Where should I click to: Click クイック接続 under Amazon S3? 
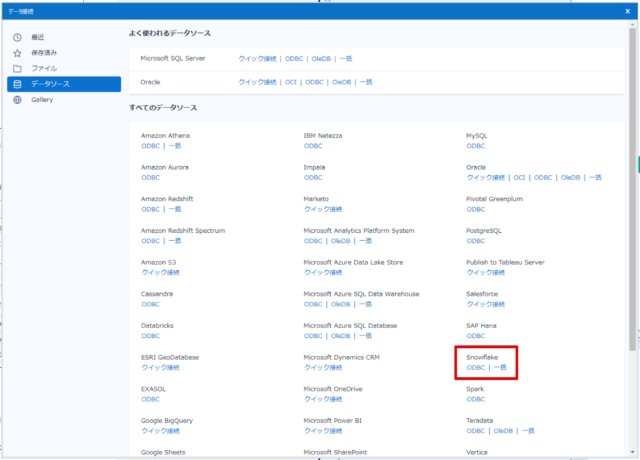click(x=160, y=272)
